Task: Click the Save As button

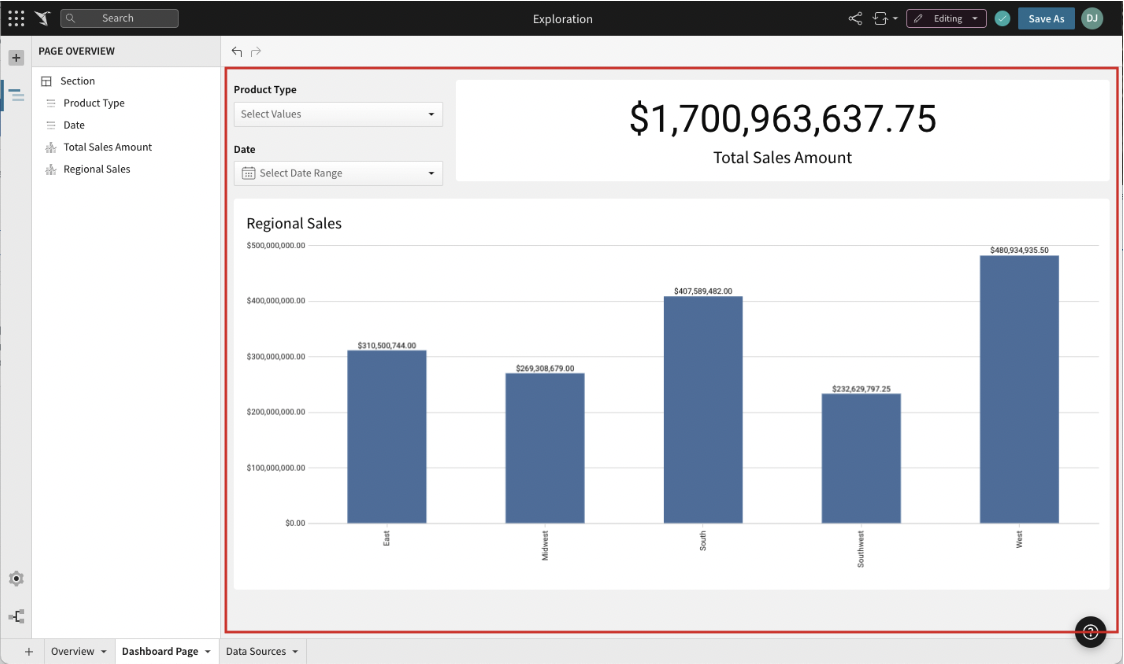Action: (x=1046, y=17)
